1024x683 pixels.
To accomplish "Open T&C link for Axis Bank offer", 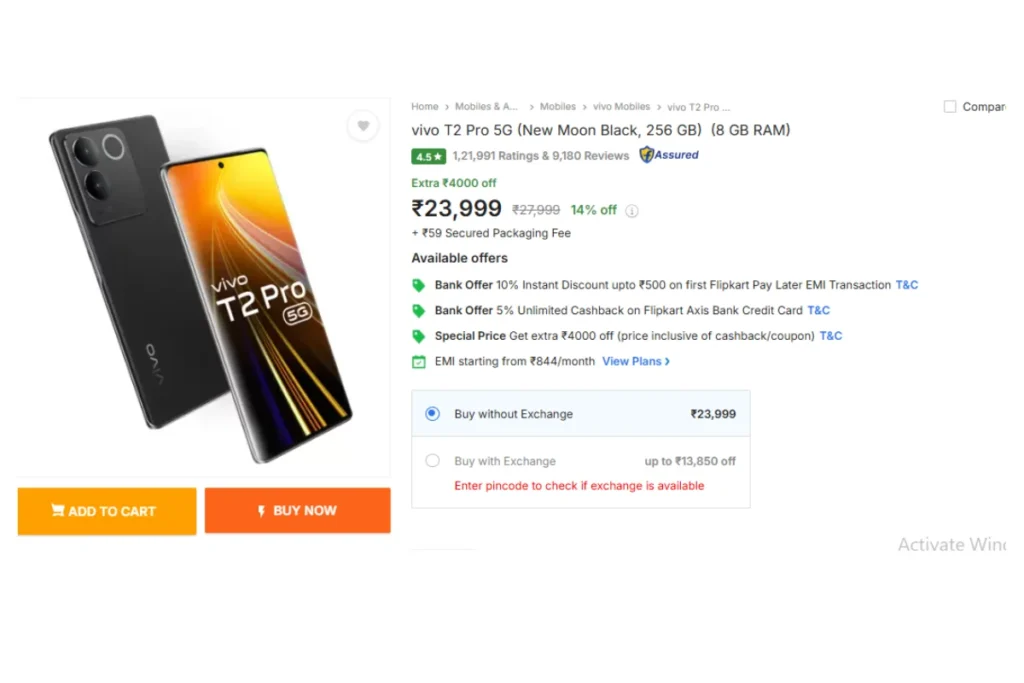I will pos(818,311).
